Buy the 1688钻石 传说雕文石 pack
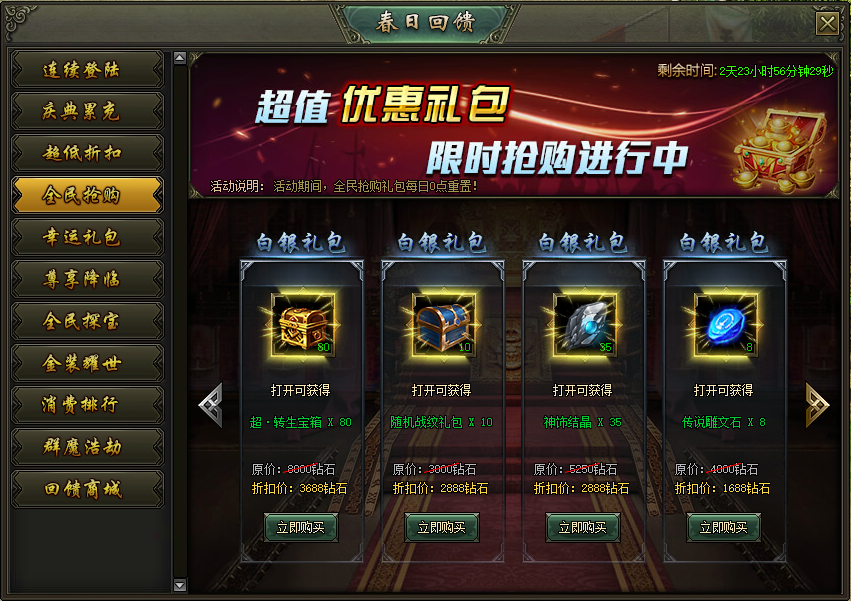Viewport: 851px width, 601px height. click(723, 527)
